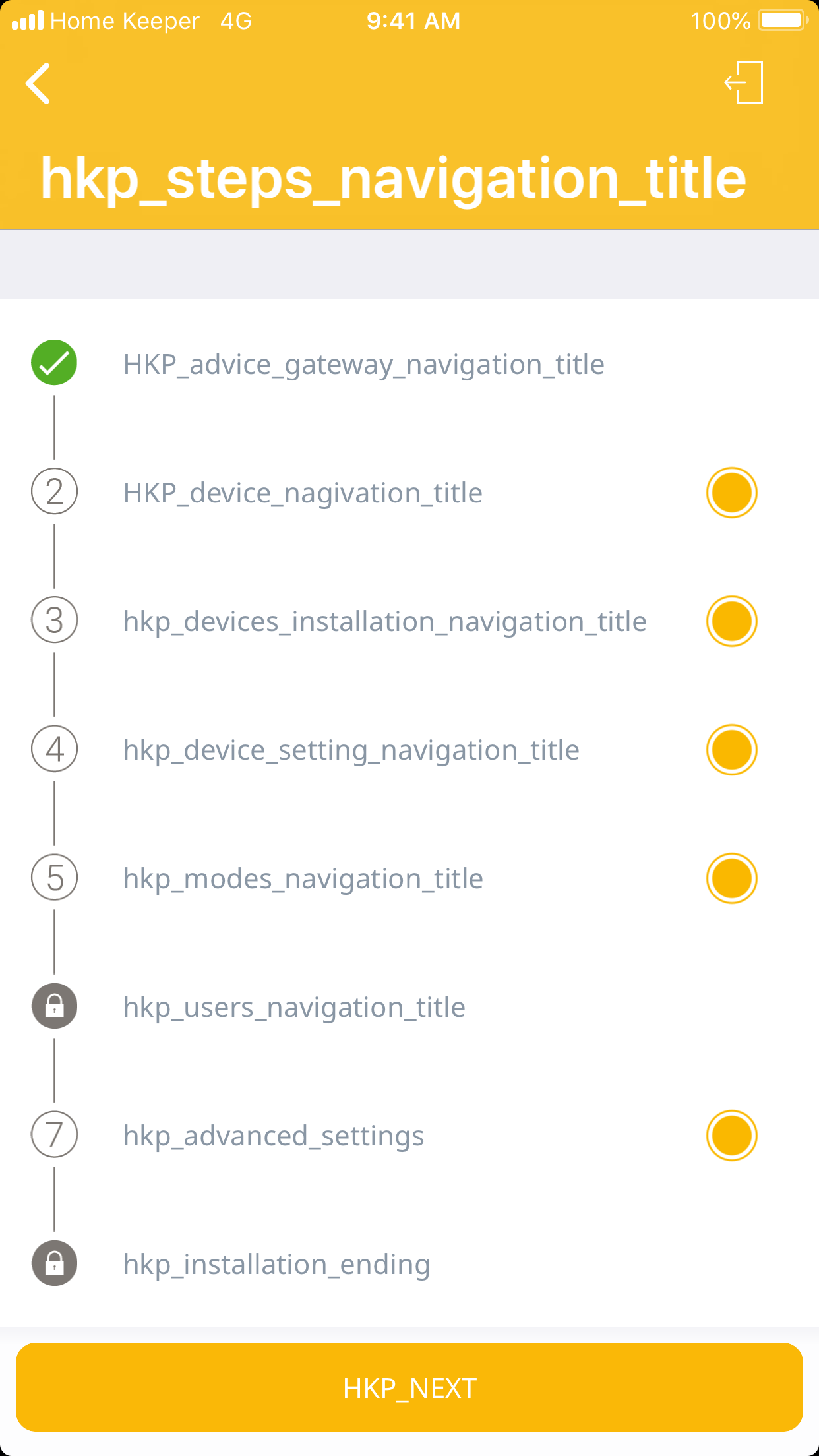Select orange indicator for hkp_device_setting_navigation_title
The image size is (819, 1456).
[x=731, y=750]
